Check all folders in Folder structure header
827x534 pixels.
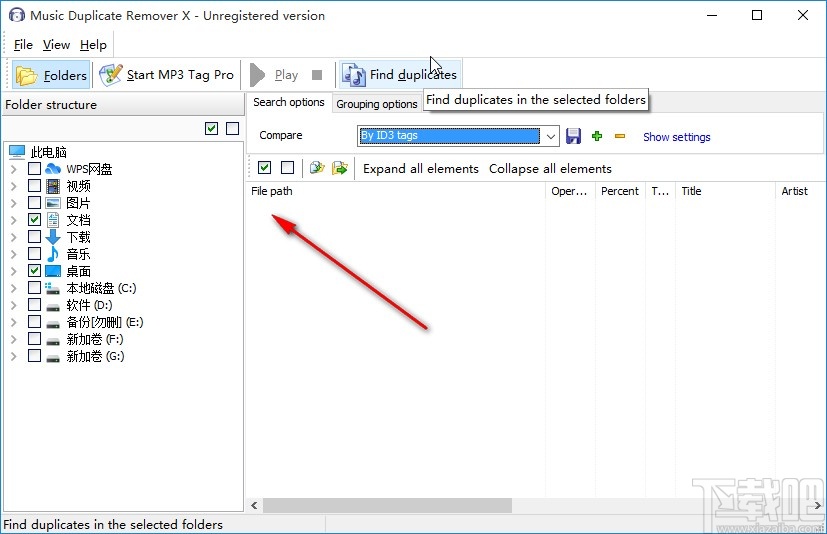[x=211, y=128]
